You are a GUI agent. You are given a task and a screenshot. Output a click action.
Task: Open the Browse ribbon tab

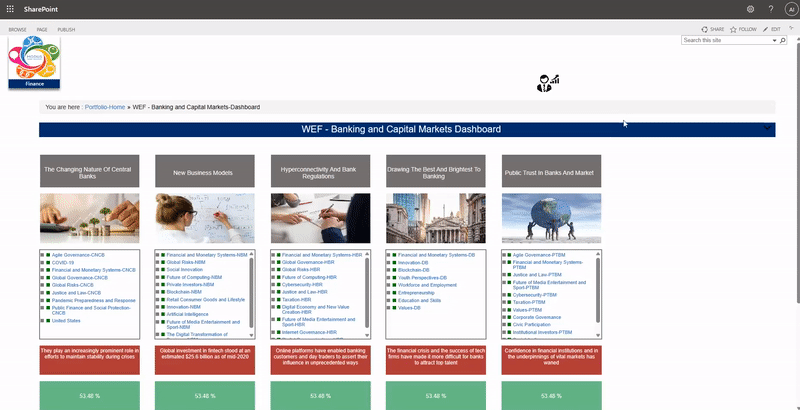pos(17,30)
